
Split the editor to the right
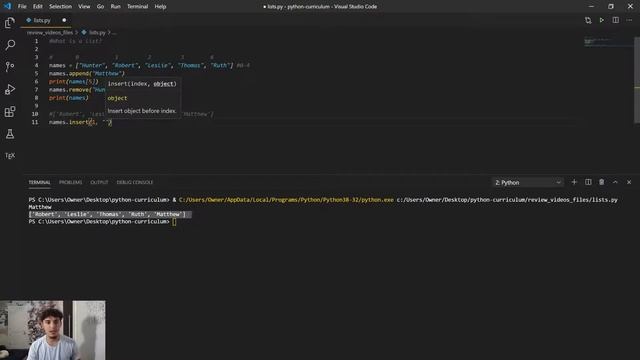(616, 20)
